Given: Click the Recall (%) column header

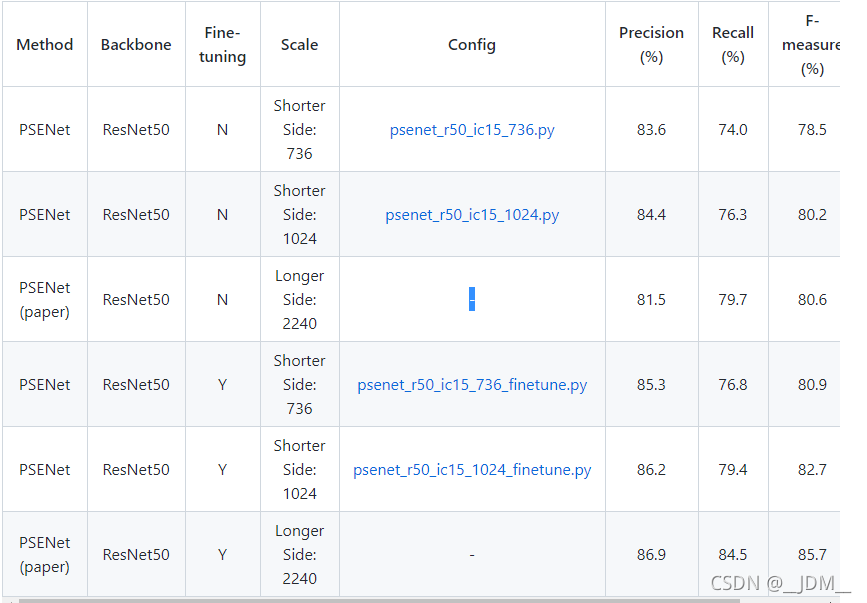Looking at the screenshot, I should (x=733, y=45).
